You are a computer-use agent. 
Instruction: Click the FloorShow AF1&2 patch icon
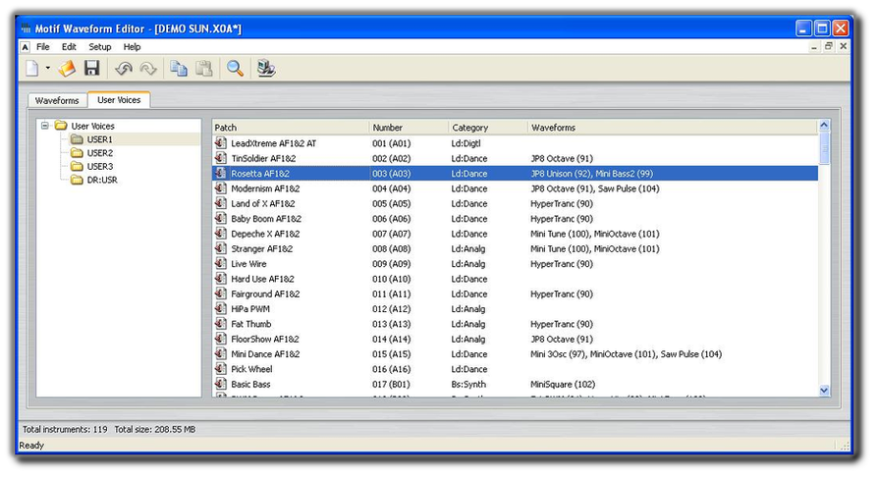221,339
